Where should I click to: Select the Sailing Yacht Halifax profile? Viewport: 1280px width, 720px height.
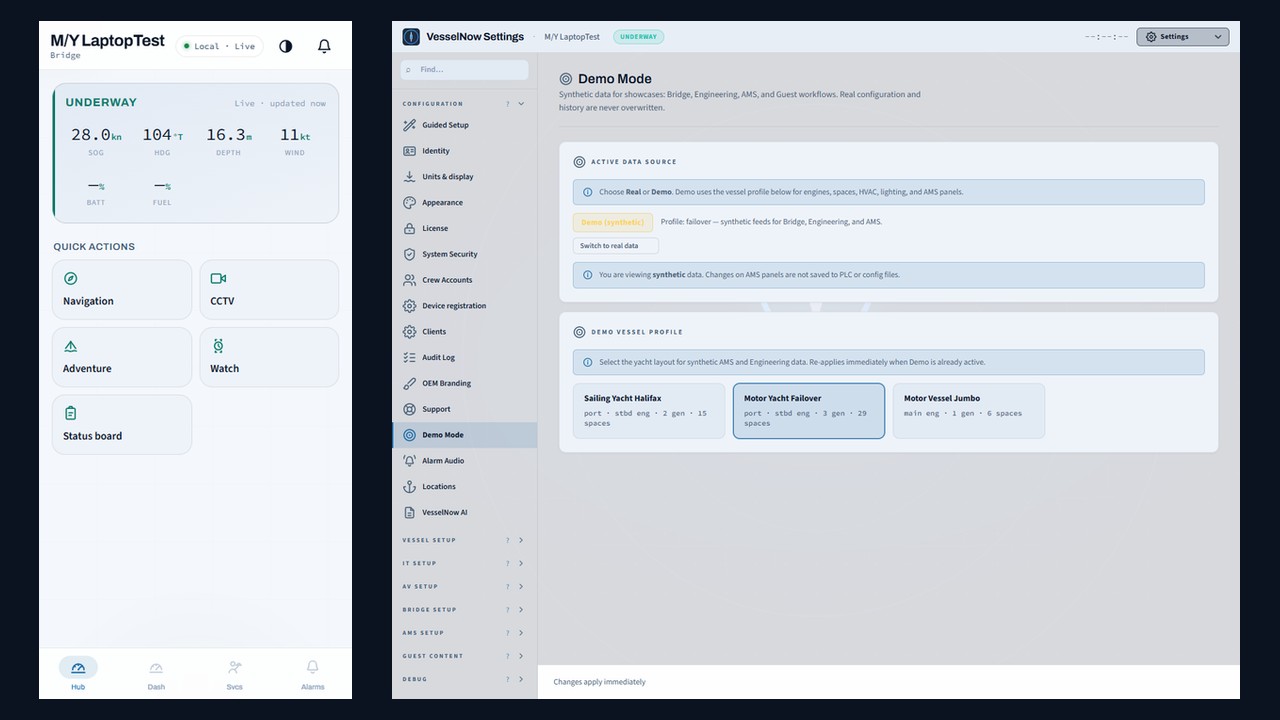(x=649, y=411)
